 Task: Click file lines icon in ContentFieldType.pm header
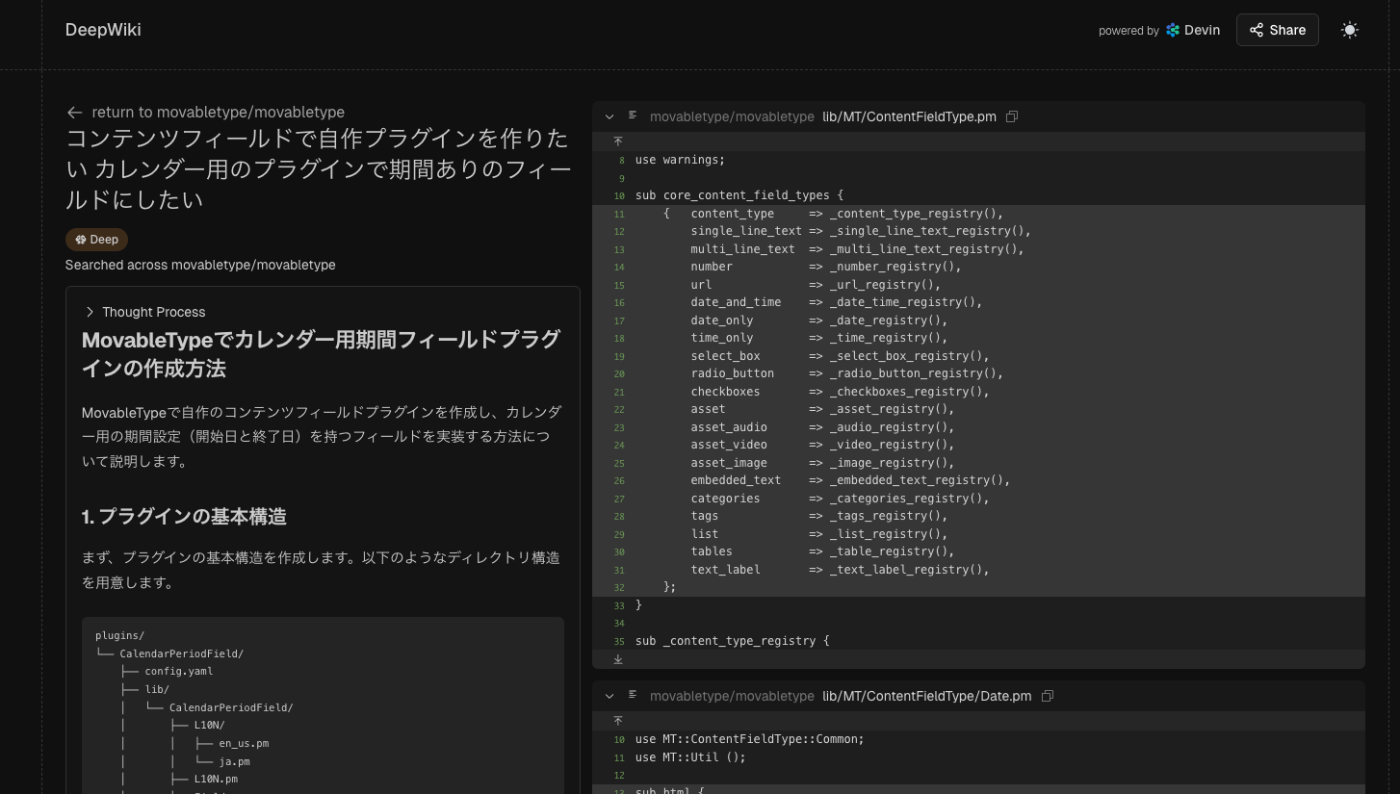pos(632,116)
